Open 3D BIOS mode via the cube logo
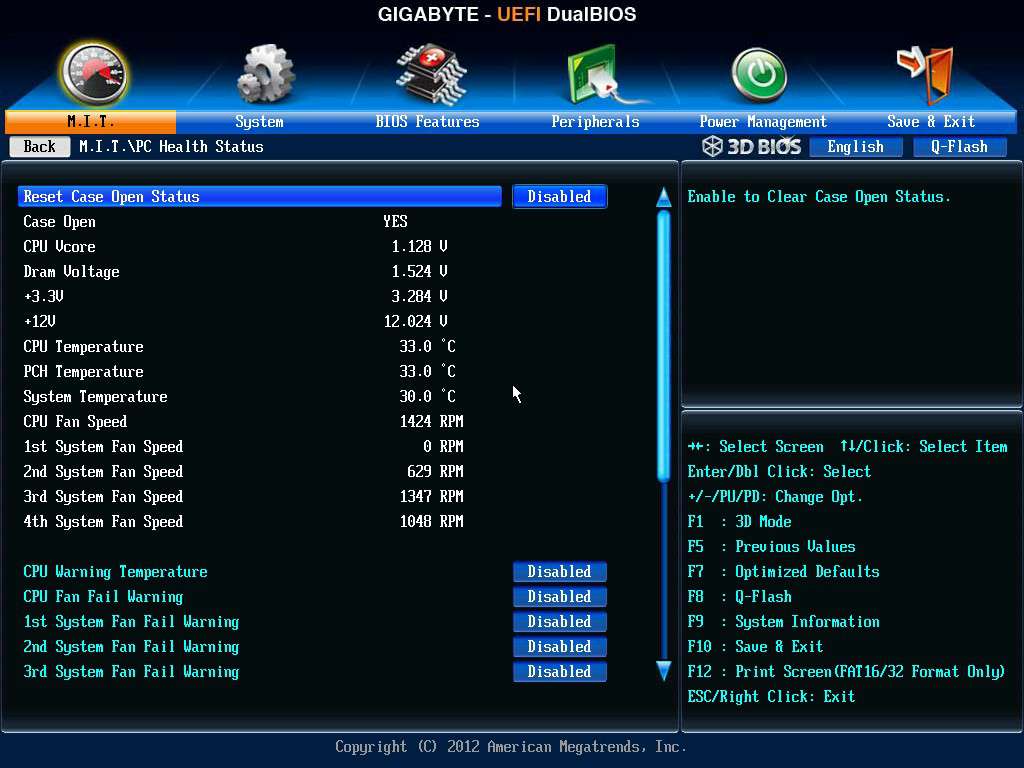Image resolution: width=1024 pixels, height=768 pixels. (752, 147)
